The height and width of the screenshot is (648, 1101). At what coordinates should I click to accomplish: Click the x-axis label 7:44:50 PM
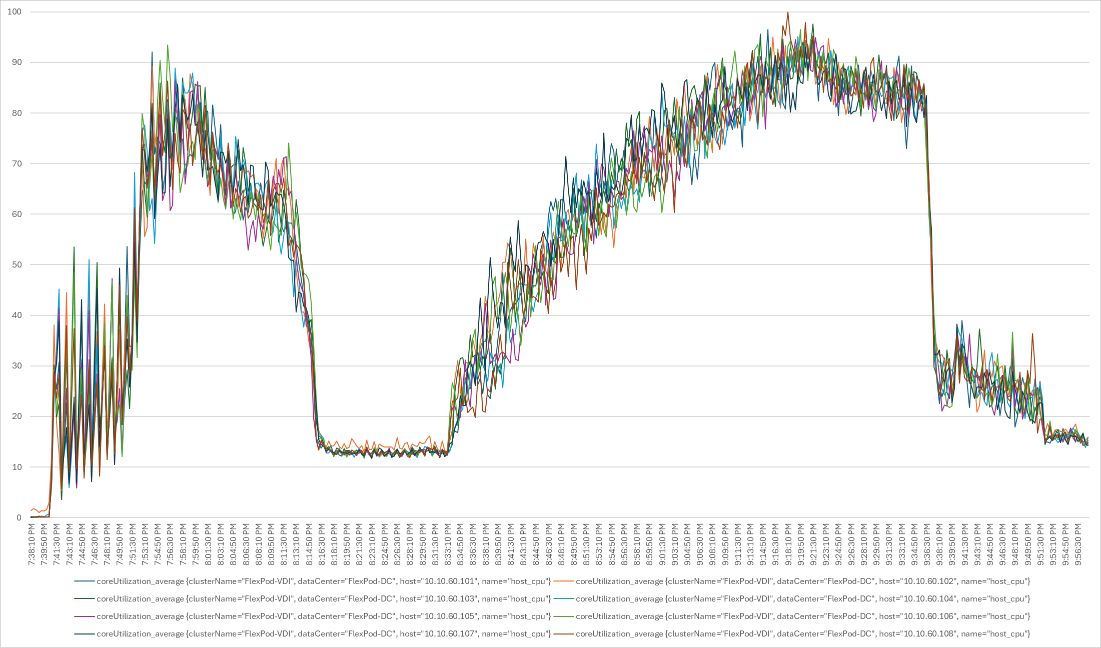tap(83, 542)
